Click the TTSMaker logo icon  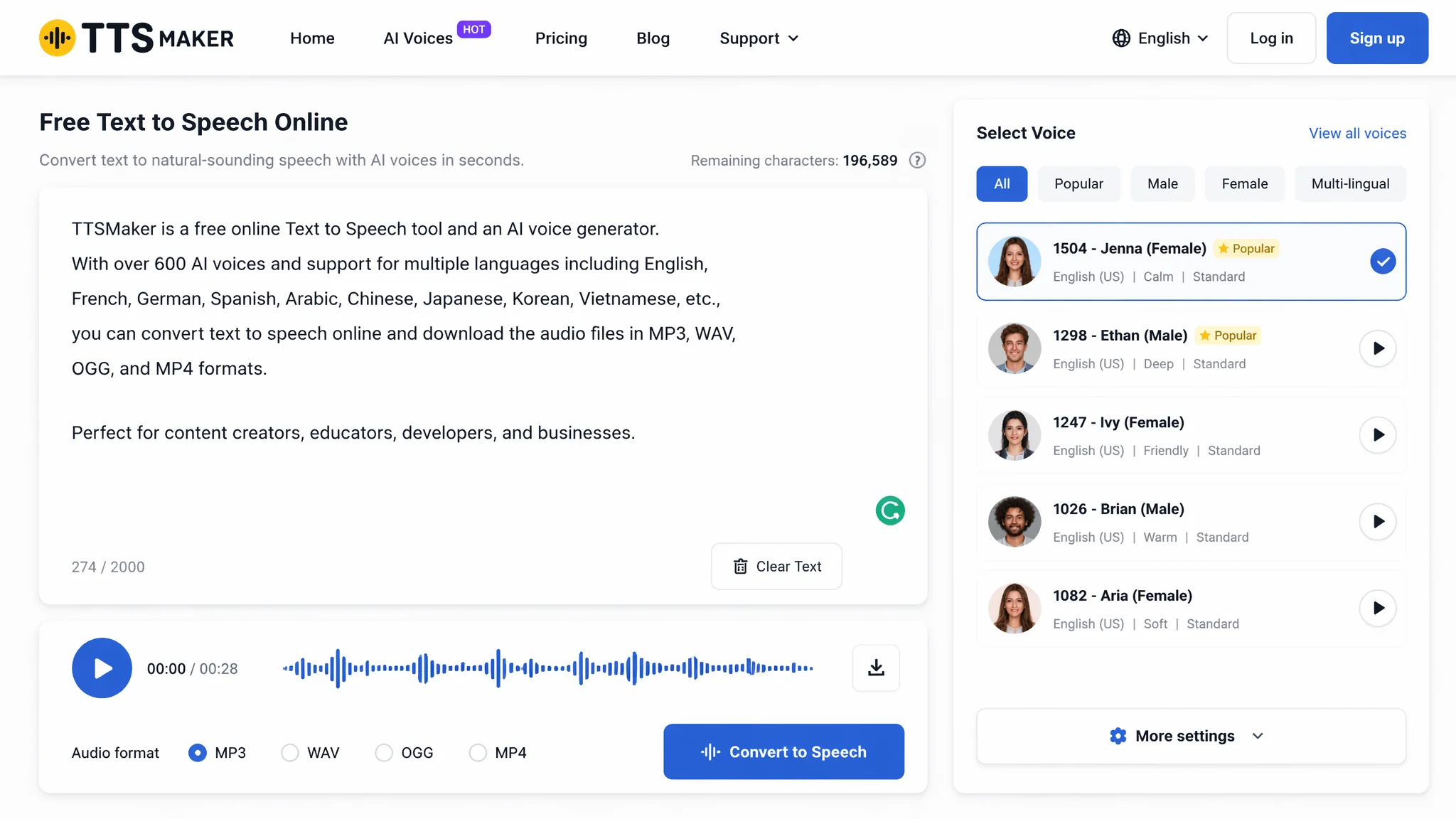[x=58, y=38]
